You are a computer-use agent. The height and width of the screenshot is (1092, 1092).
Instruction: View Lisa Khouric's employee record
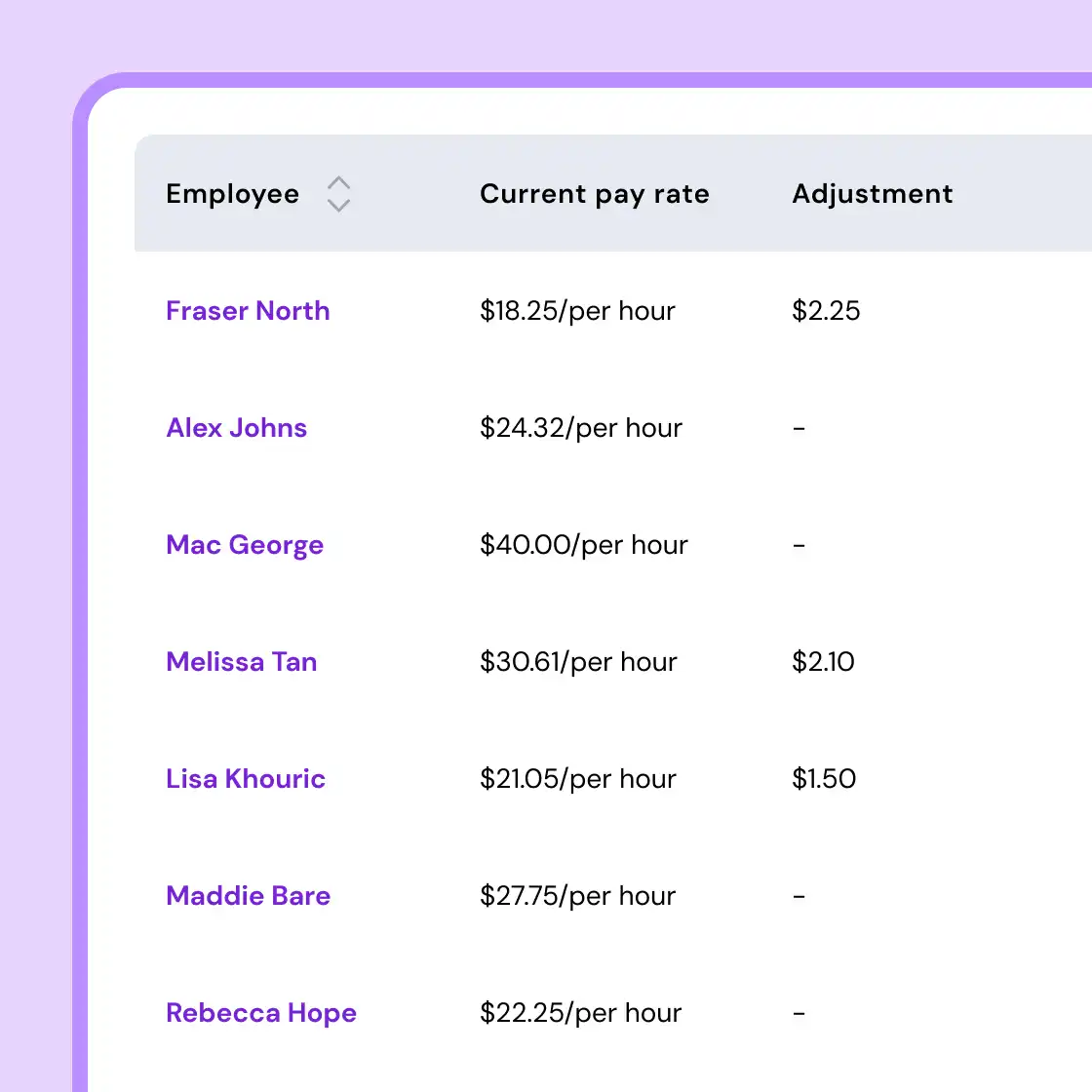245,779
